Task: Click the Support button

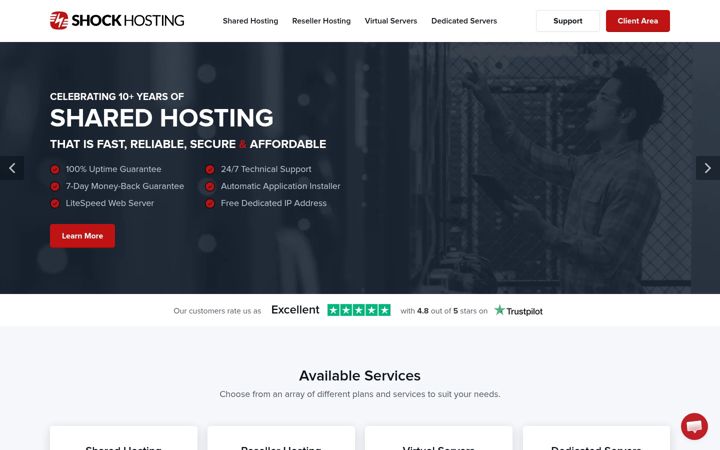Action: [x=568, y=21]
